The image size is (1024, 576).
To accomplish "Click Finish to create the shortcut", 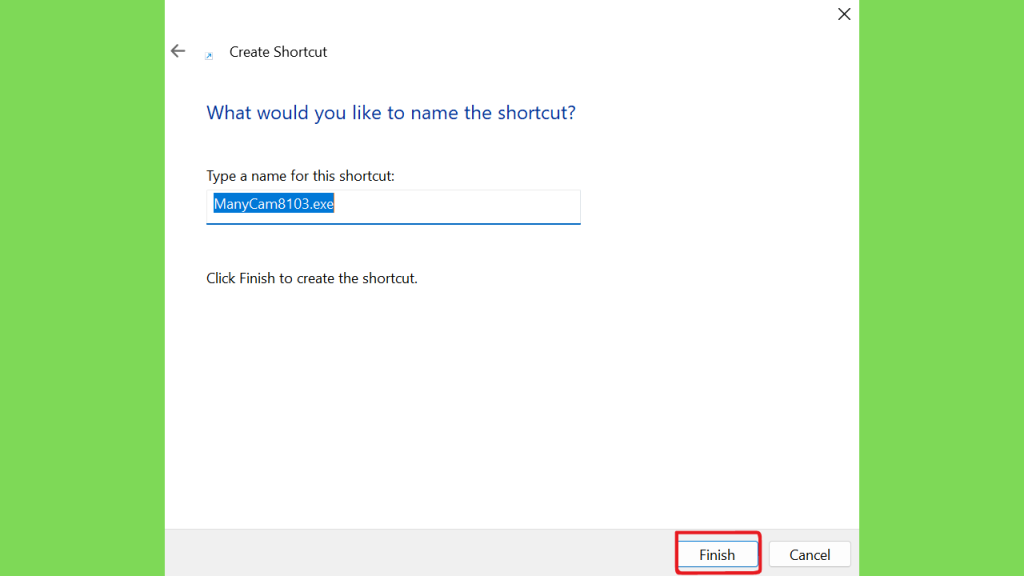I will click(717, 555).
